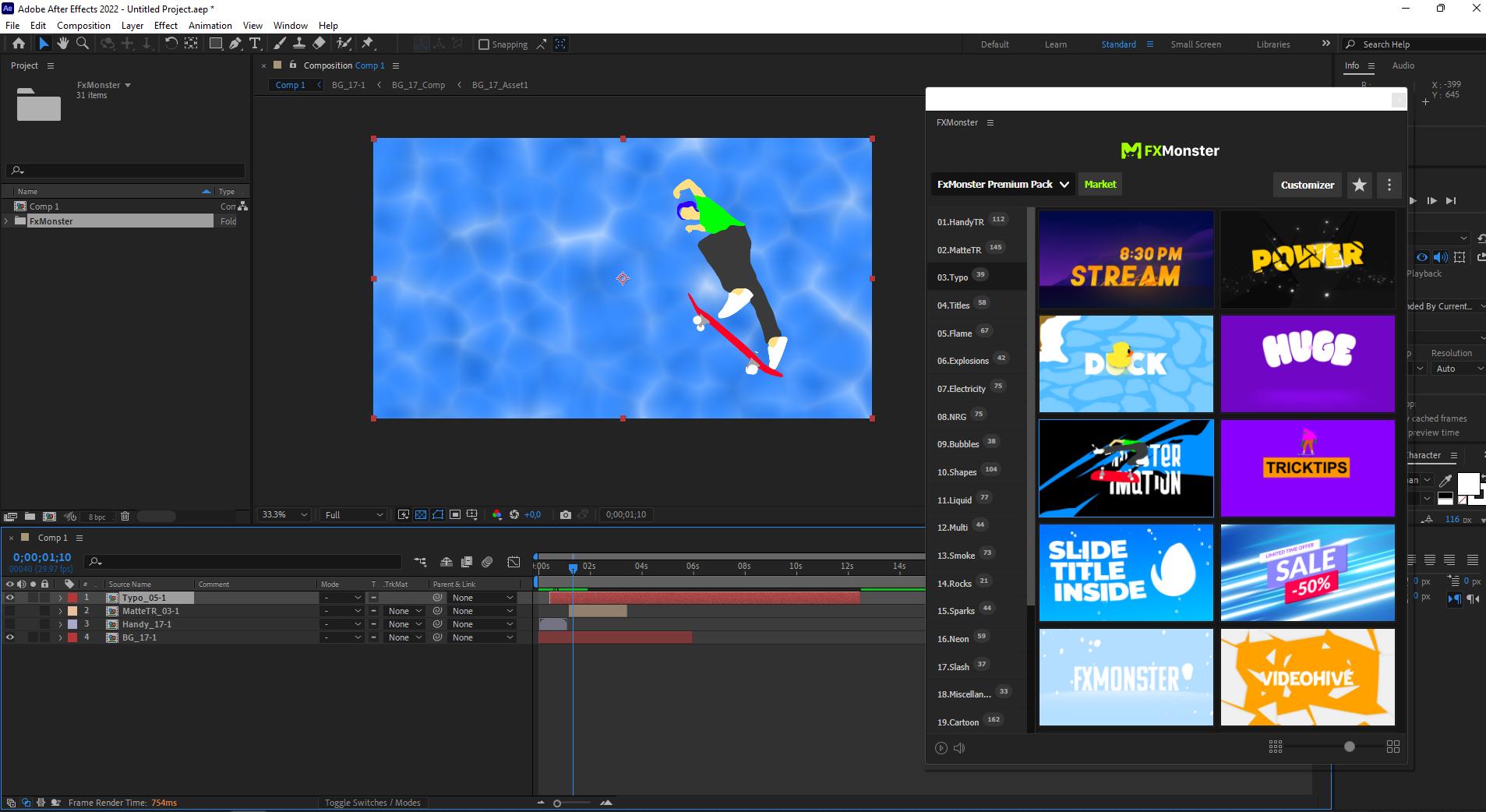Open the 33.3% magnification dropdown
The image size is (1486, 812).
coord(284,514)
